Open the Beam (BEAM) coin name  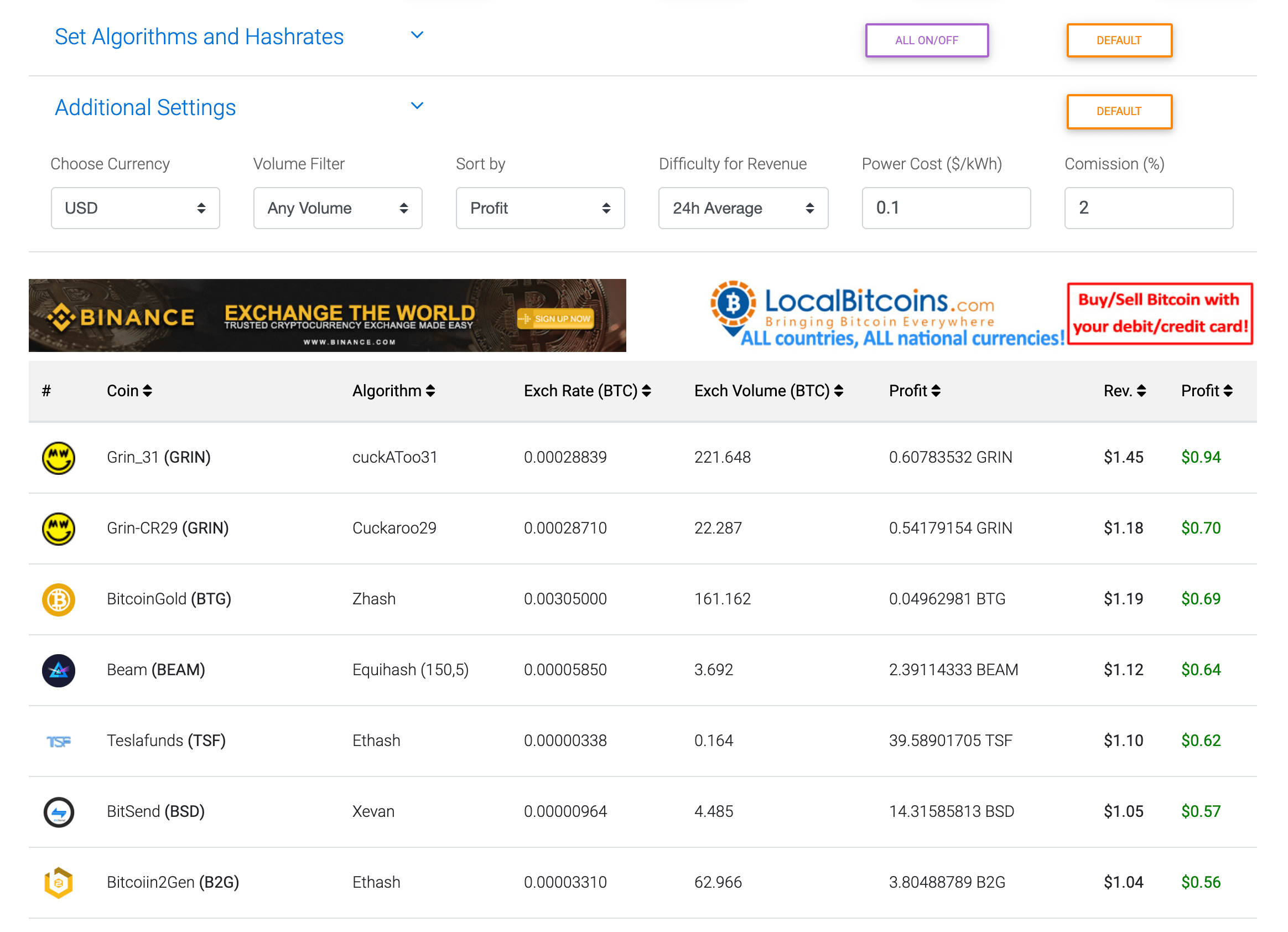pos(156,671)
